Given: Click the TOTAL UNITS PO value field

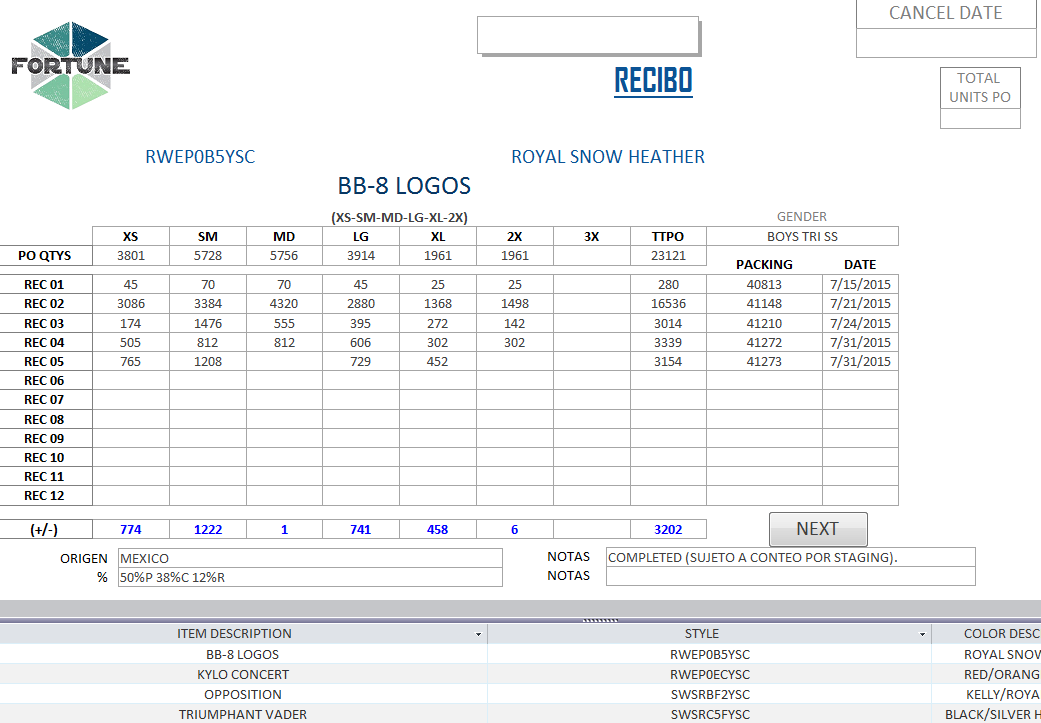Looking at the screenshot, I should [x=980, y=119].
